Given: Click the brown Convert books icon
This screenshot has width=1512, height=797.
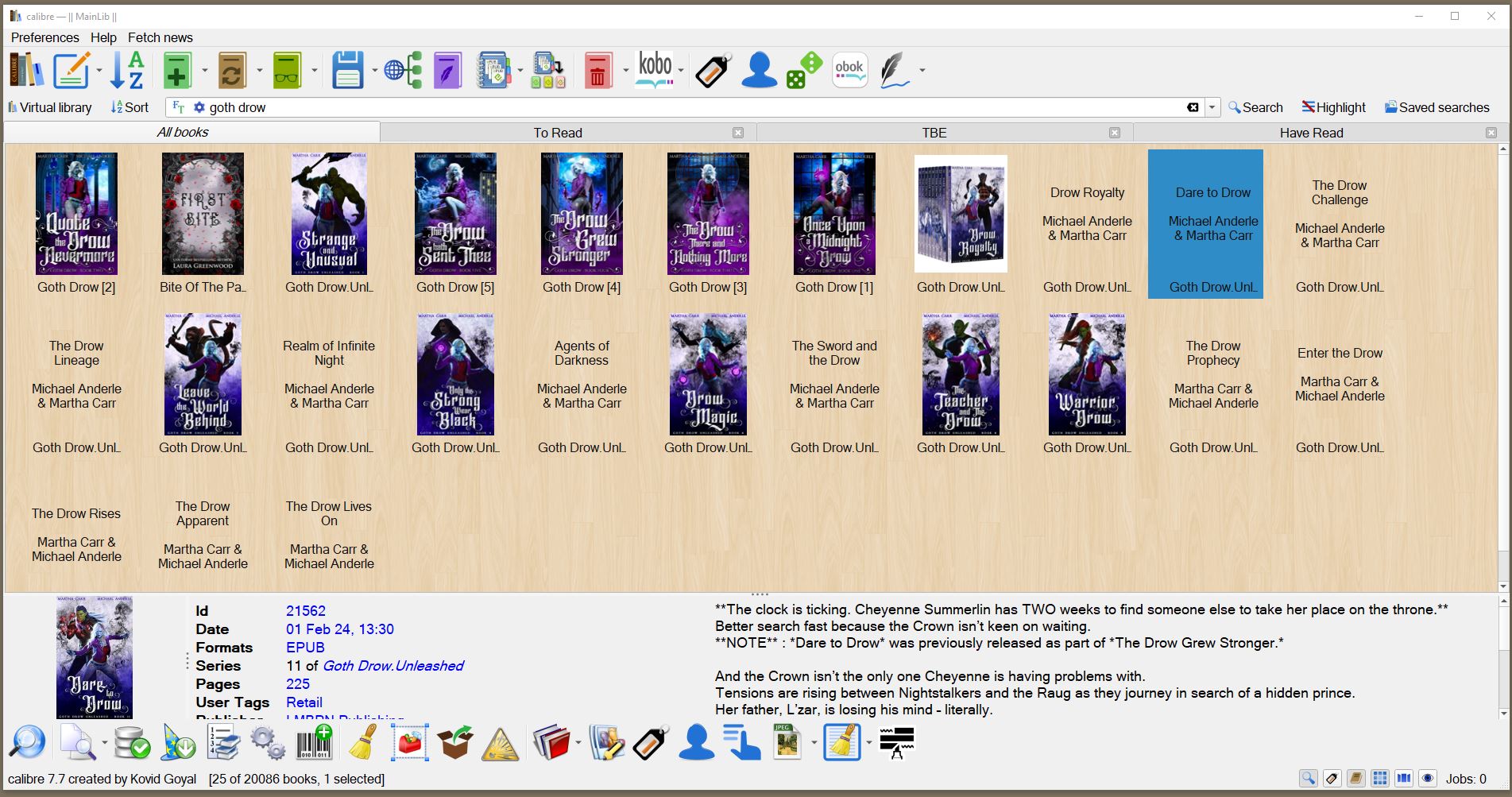Looking at the screenshot, I should 232,70.
